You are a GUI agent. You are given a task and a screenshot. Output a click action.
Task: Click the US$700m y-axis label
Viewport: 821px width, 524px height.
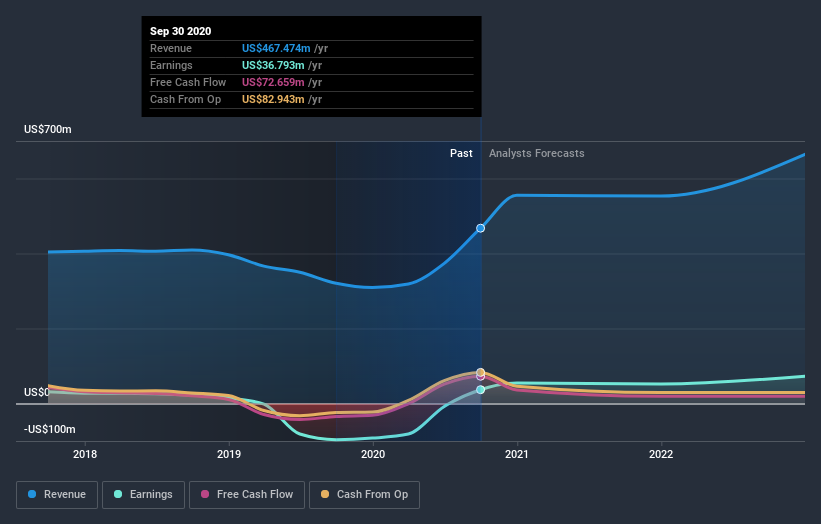tap(48, 129)
